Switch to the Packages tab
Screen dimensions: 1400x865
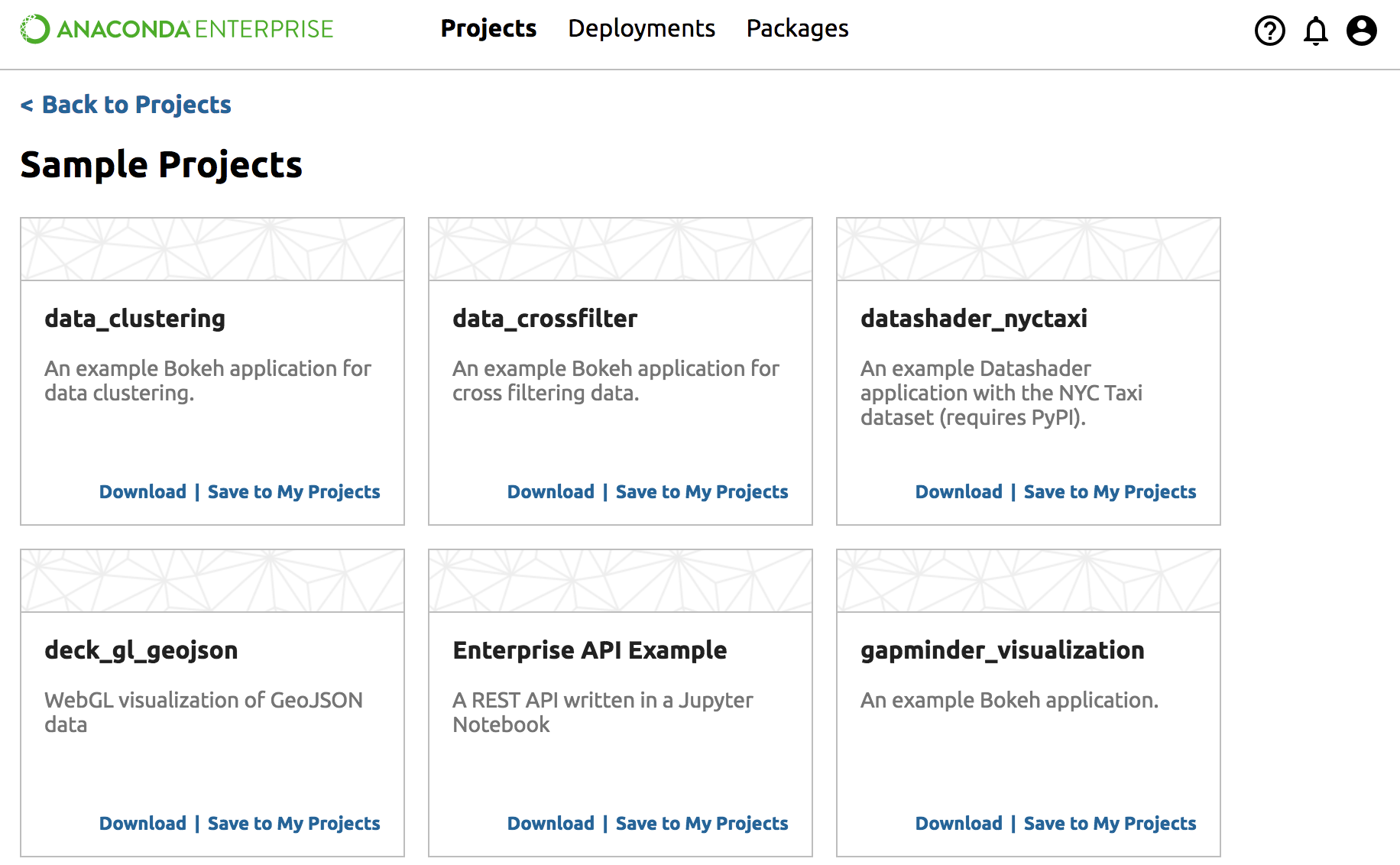coord(797,28)
